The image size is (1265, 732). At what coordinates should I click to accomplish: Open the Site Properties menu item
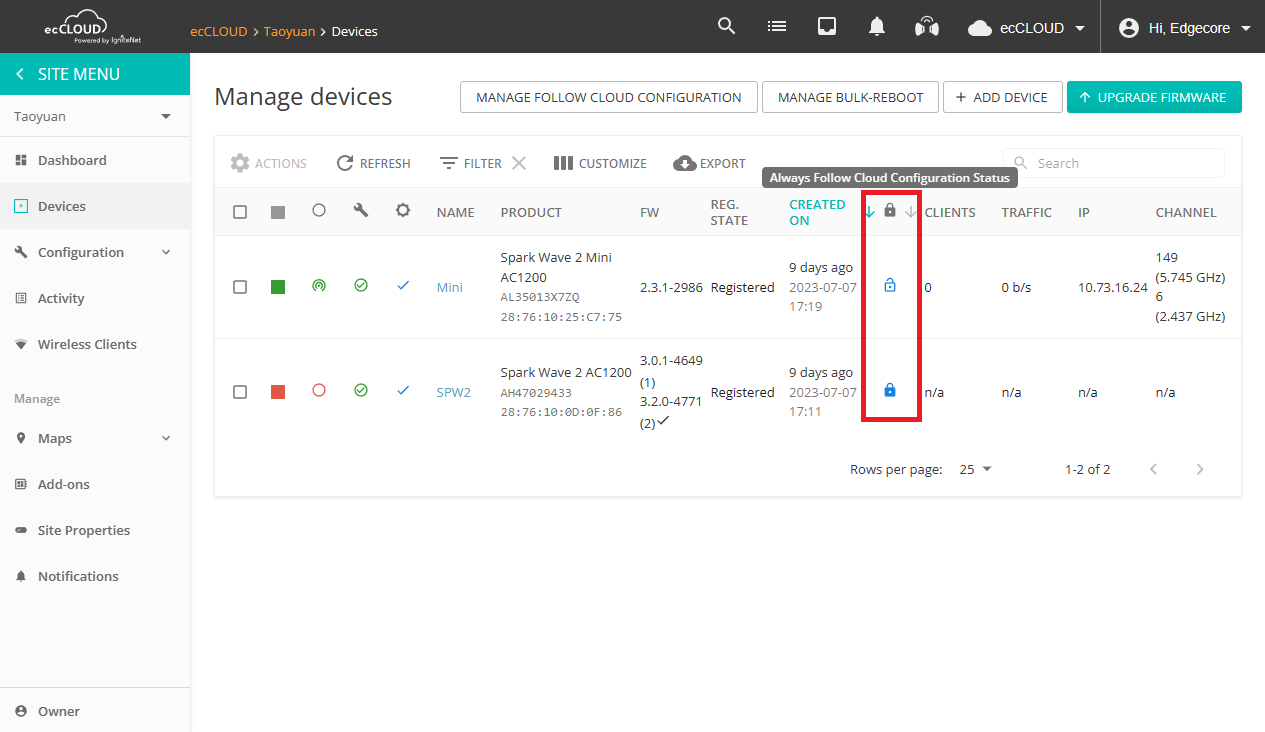pyautogui.click(x=94, y=530)
